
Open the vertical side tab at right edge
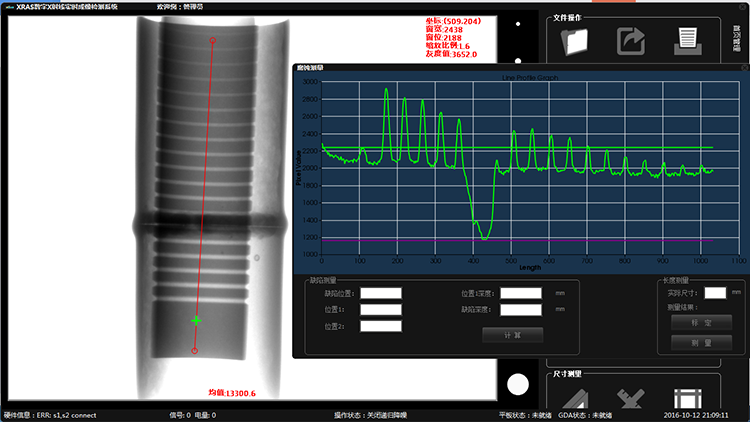coord(737,38)
